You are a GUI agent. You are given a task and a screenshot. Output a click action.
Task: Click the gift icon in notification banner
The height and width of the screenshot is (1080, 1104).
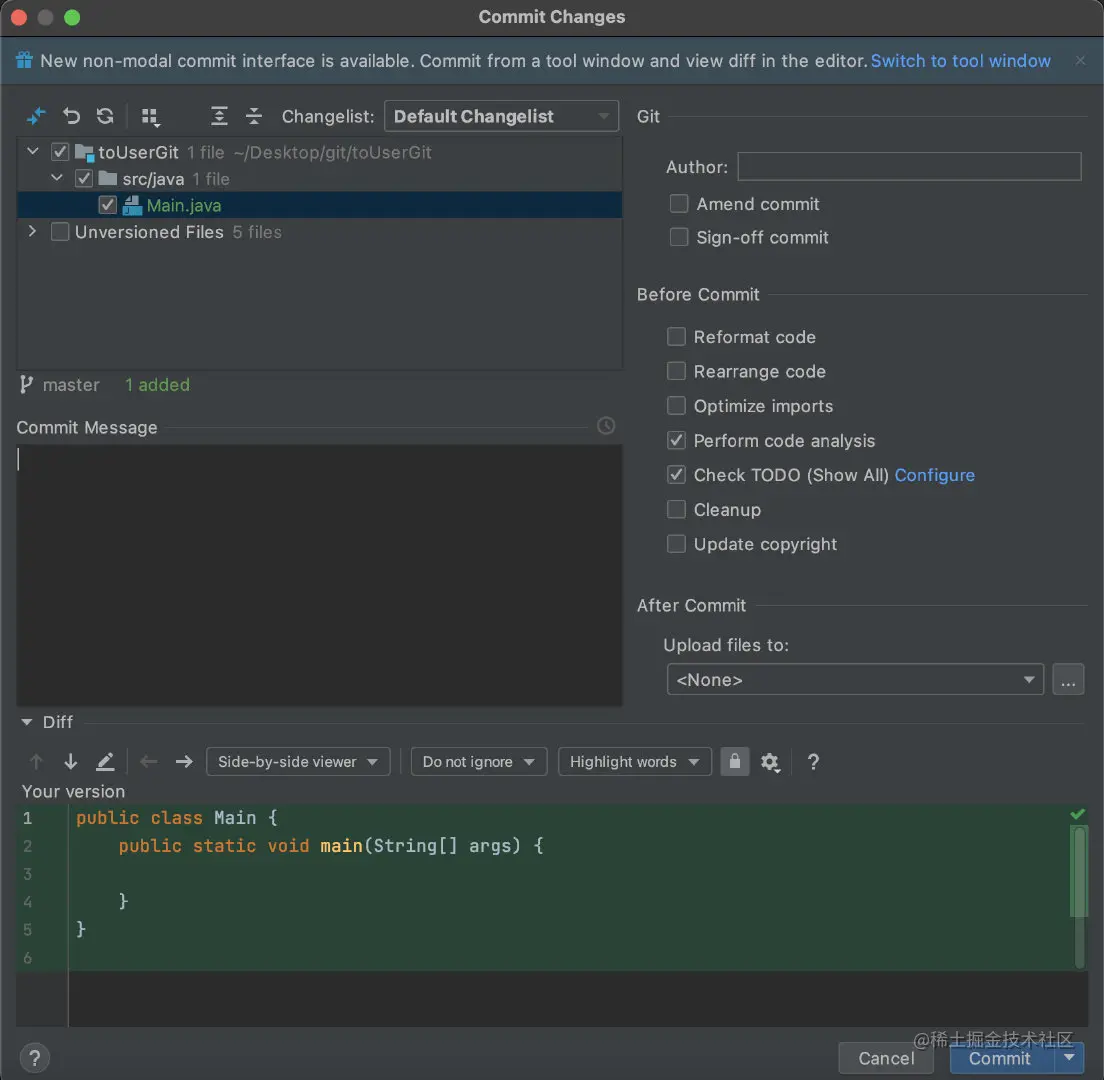[x=24, y=61]
